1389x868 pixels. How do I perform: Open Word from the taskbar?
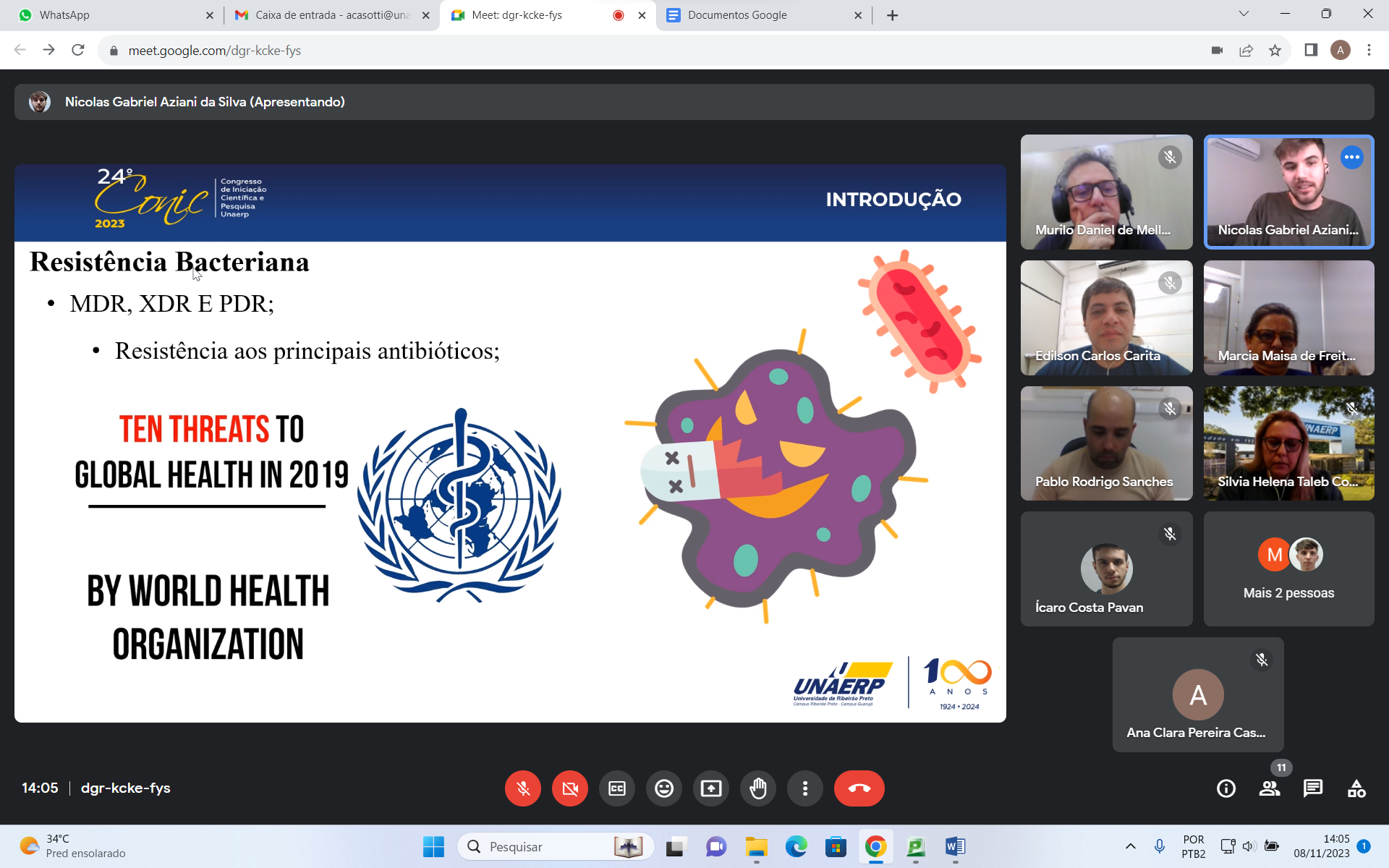tap(955, 846)
